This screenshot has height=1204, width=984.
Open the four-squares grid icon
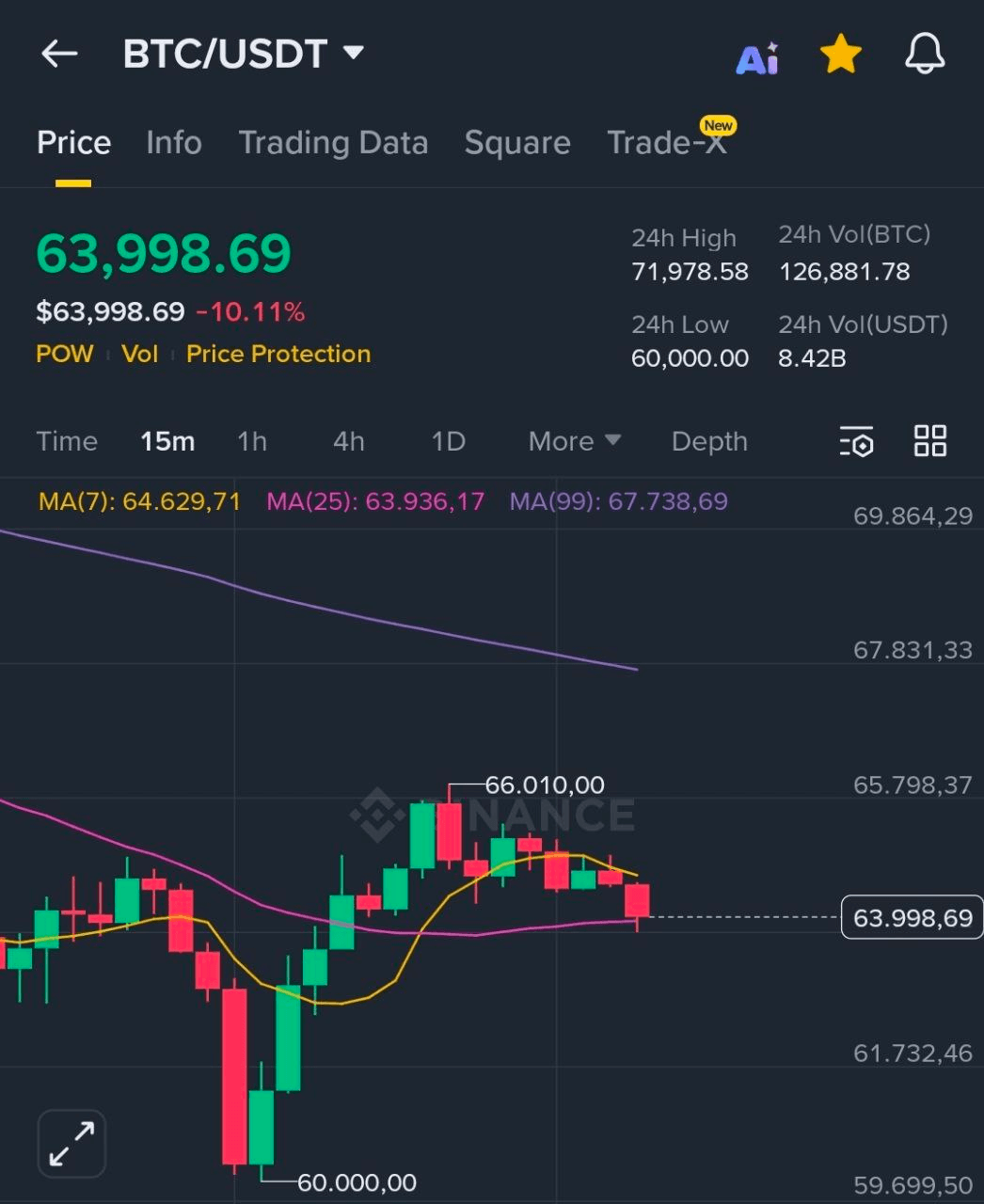(x=929, y=440)
